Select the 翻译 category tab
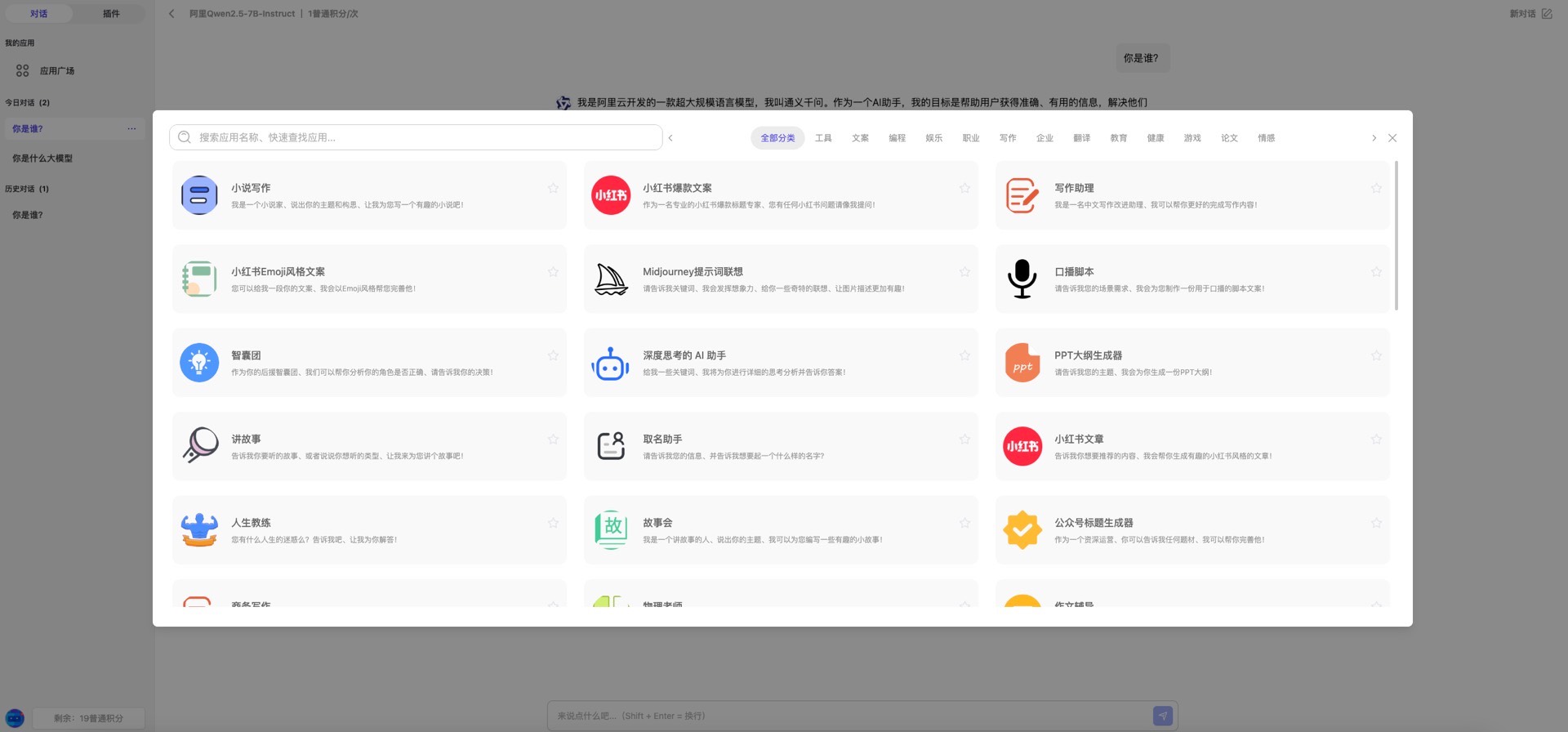This screenshot has width=1568, height=732. (x=1081, y=138)
